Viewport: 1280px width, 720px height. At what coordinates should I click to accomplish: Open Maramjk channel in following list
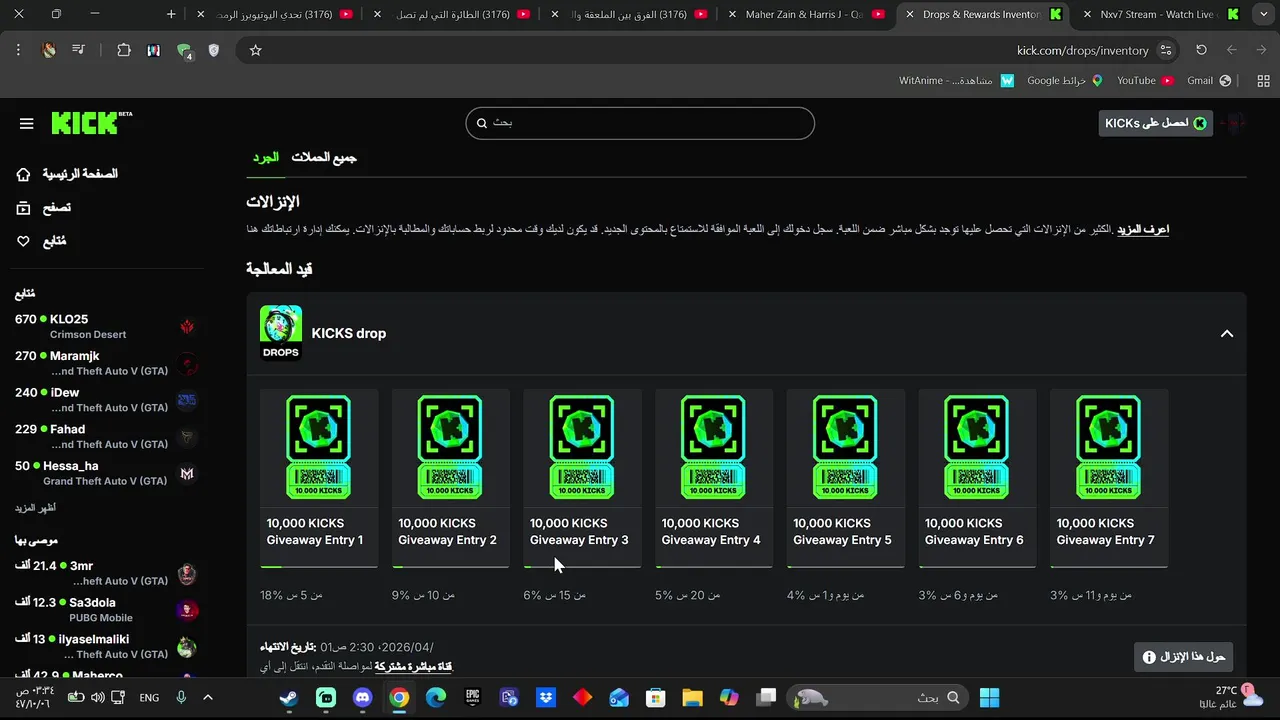point(106,363)
